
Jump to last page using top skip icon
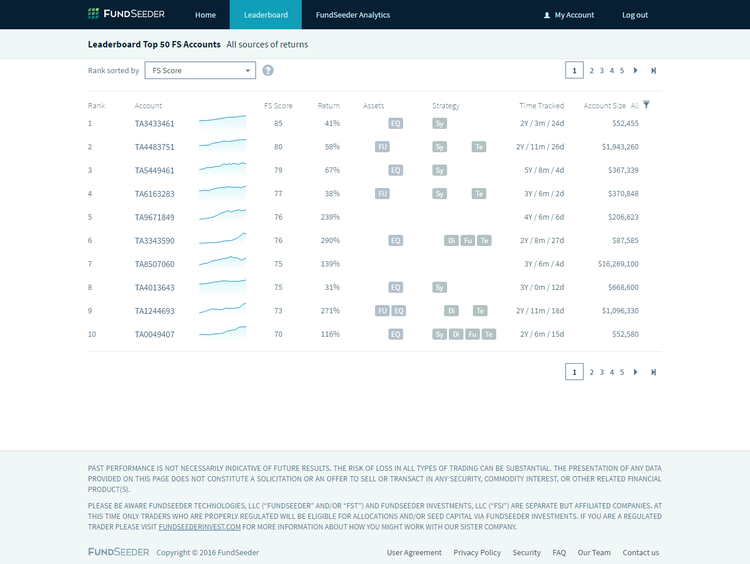tap(653, 70)
